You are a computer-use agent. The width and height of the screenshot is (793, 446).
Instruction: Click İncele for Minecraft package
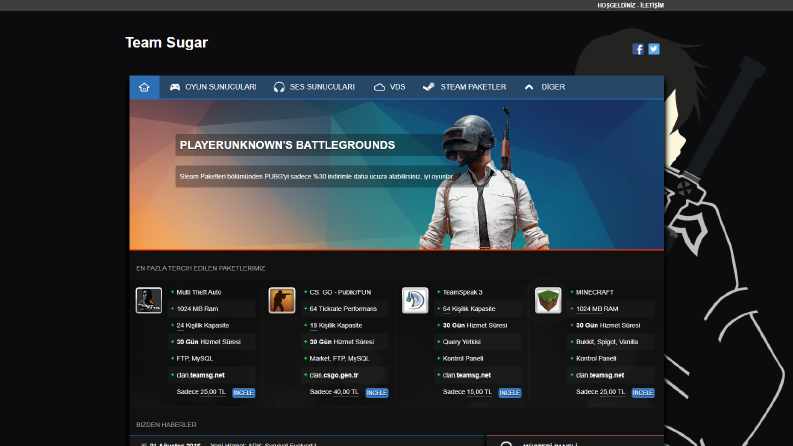pos(643,393)
